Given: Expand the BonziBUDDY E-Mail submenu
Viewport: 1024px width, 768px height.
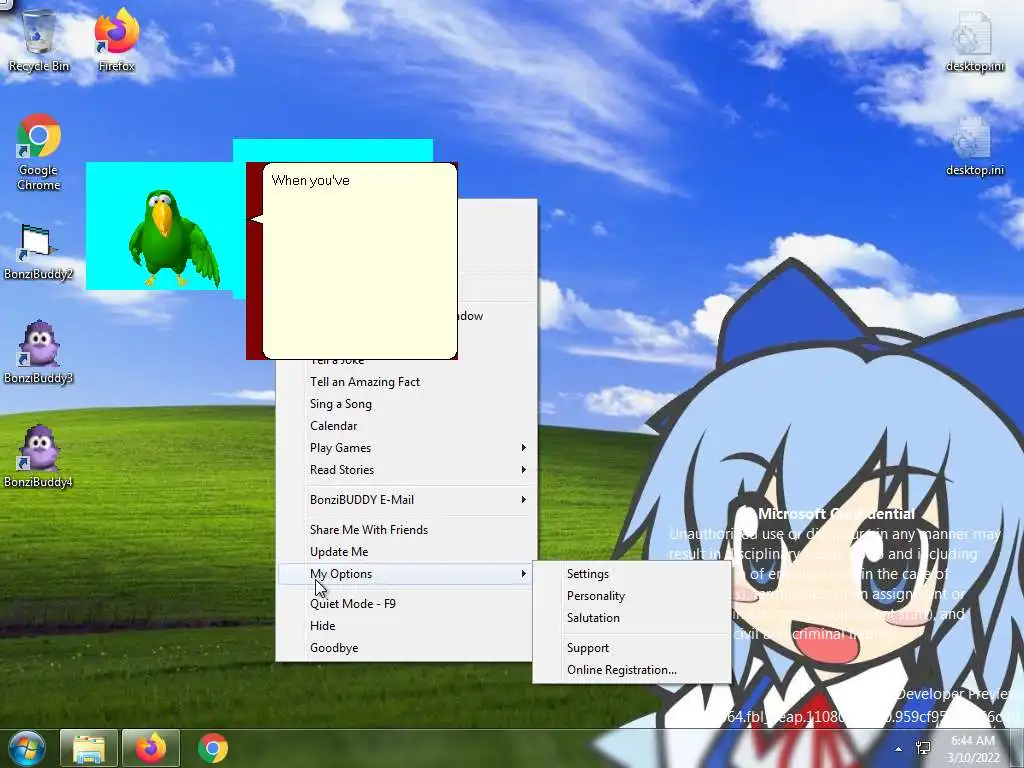Looking at the screenshot, I should (x=405, y=500).
